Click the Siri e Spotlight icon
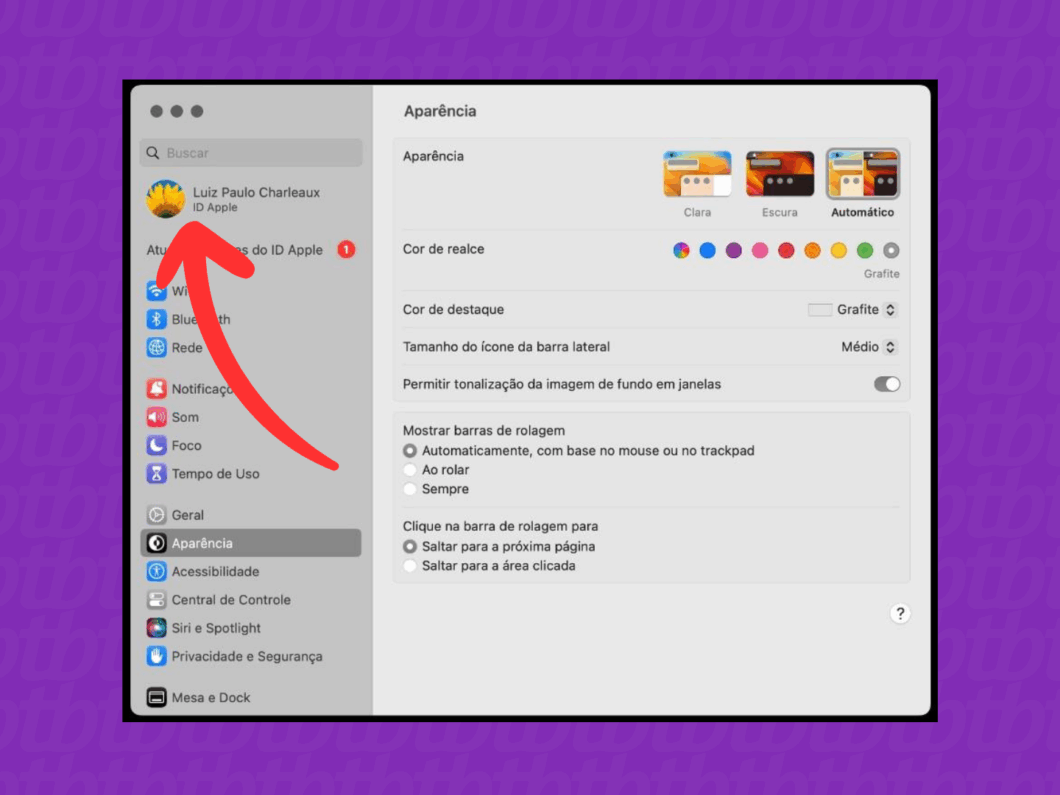 156,628
